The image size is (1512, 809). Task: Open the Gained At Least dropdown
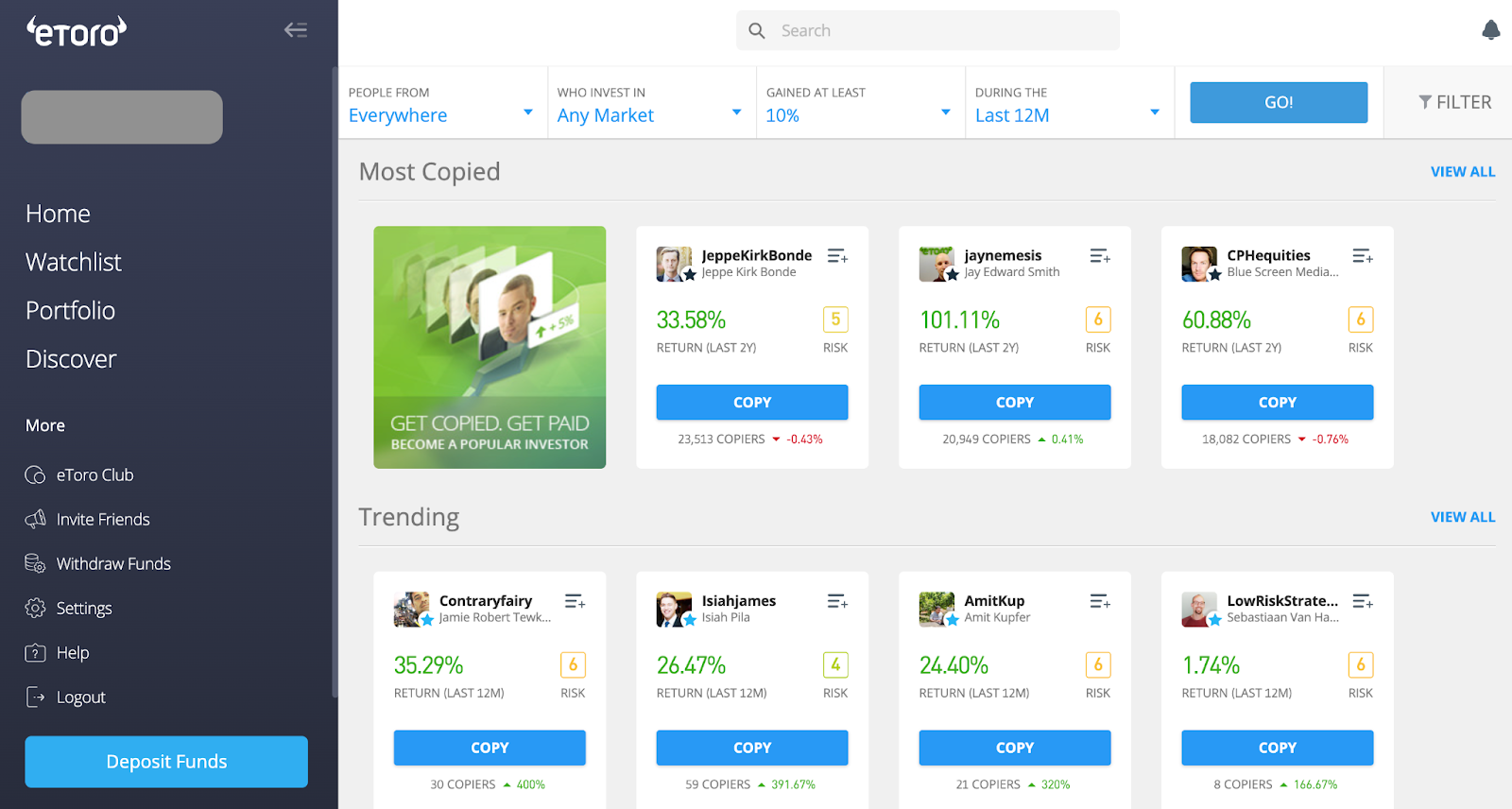pos(860,103)
